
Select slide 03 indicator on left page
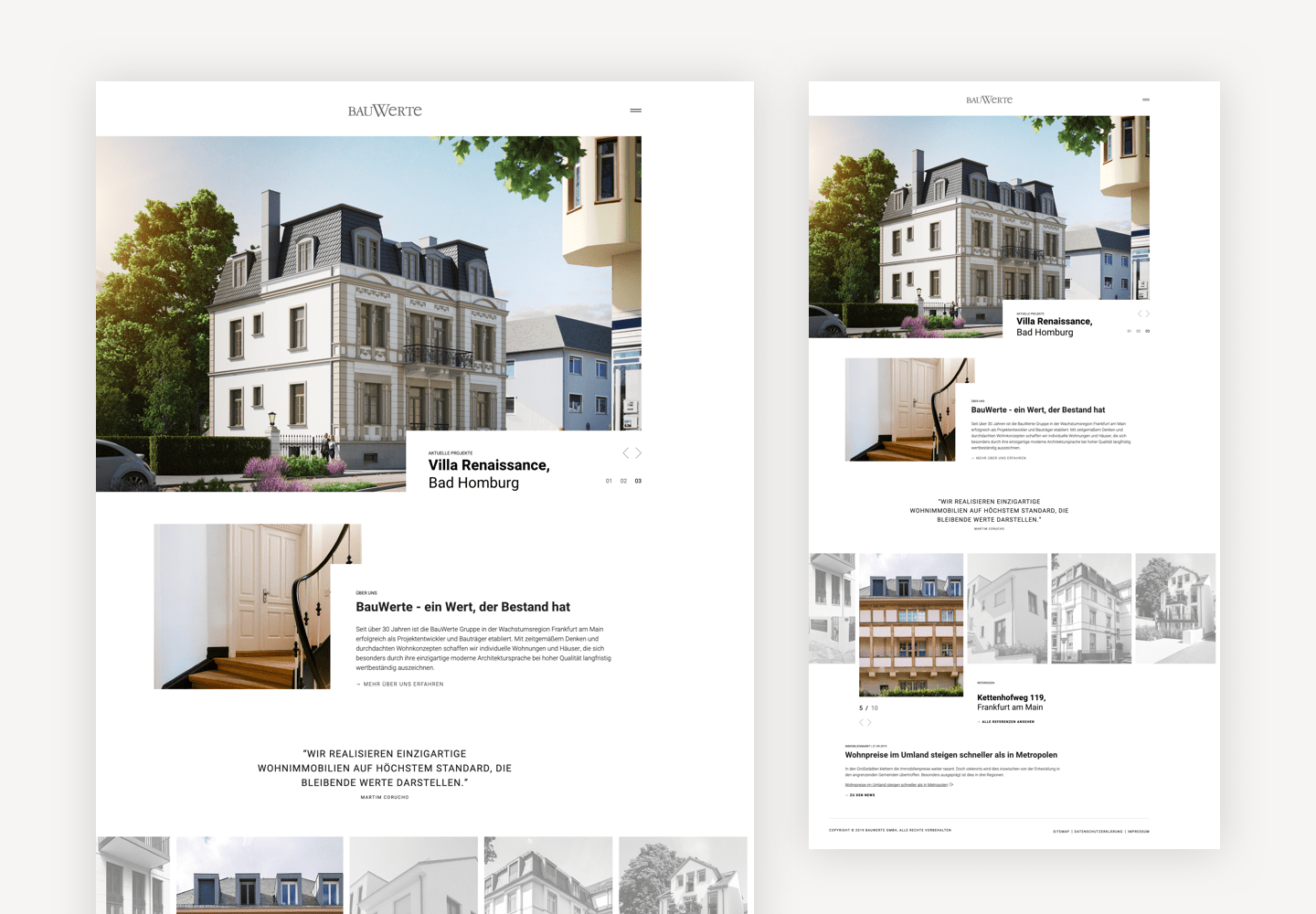pos(638,481)
